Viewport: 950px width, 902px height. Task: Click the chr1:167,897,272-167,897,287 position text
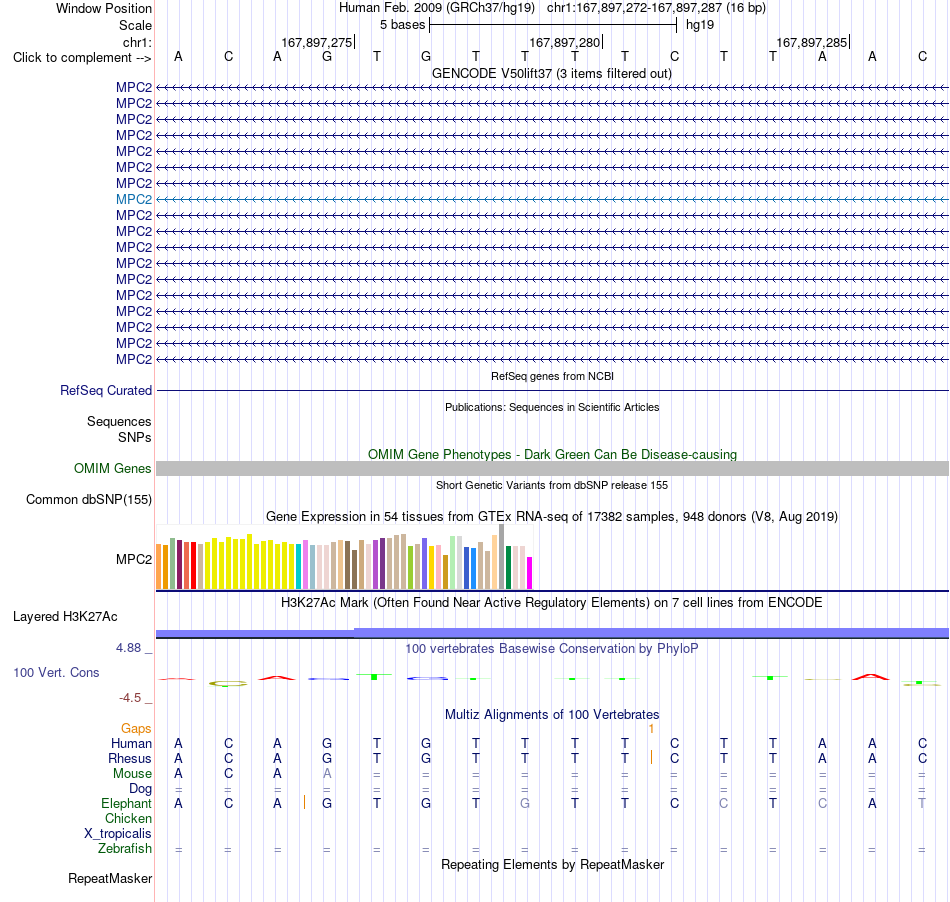pos(656,8)
